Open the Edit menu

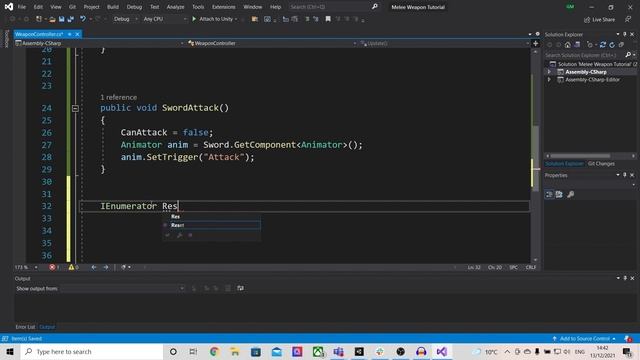point(38,7)
